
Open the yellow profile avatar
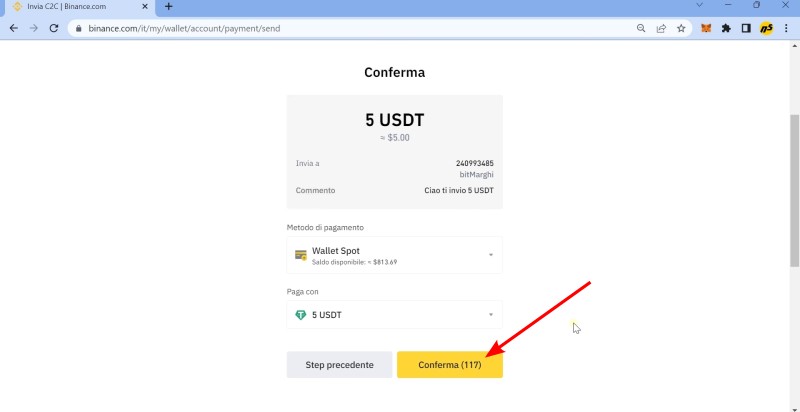pyautogui.click(x=766, y=29)
